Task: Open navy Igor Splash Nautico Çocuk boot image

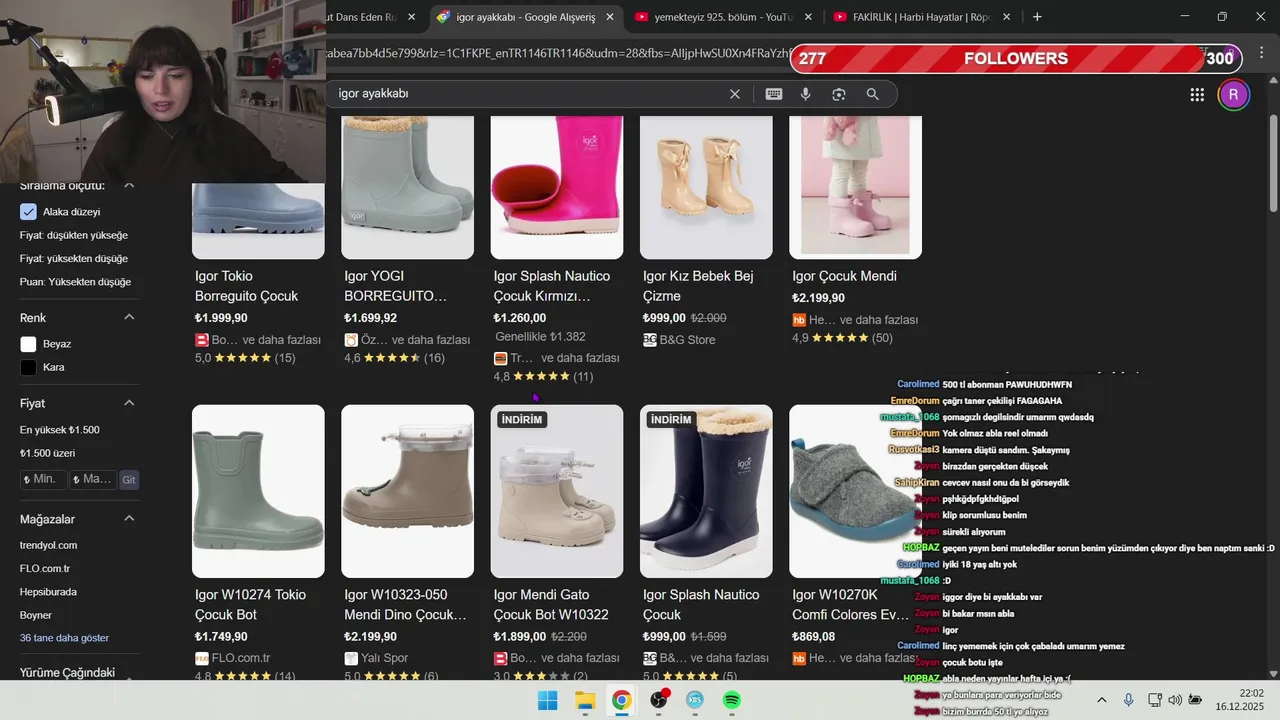Action: point(706,491)
